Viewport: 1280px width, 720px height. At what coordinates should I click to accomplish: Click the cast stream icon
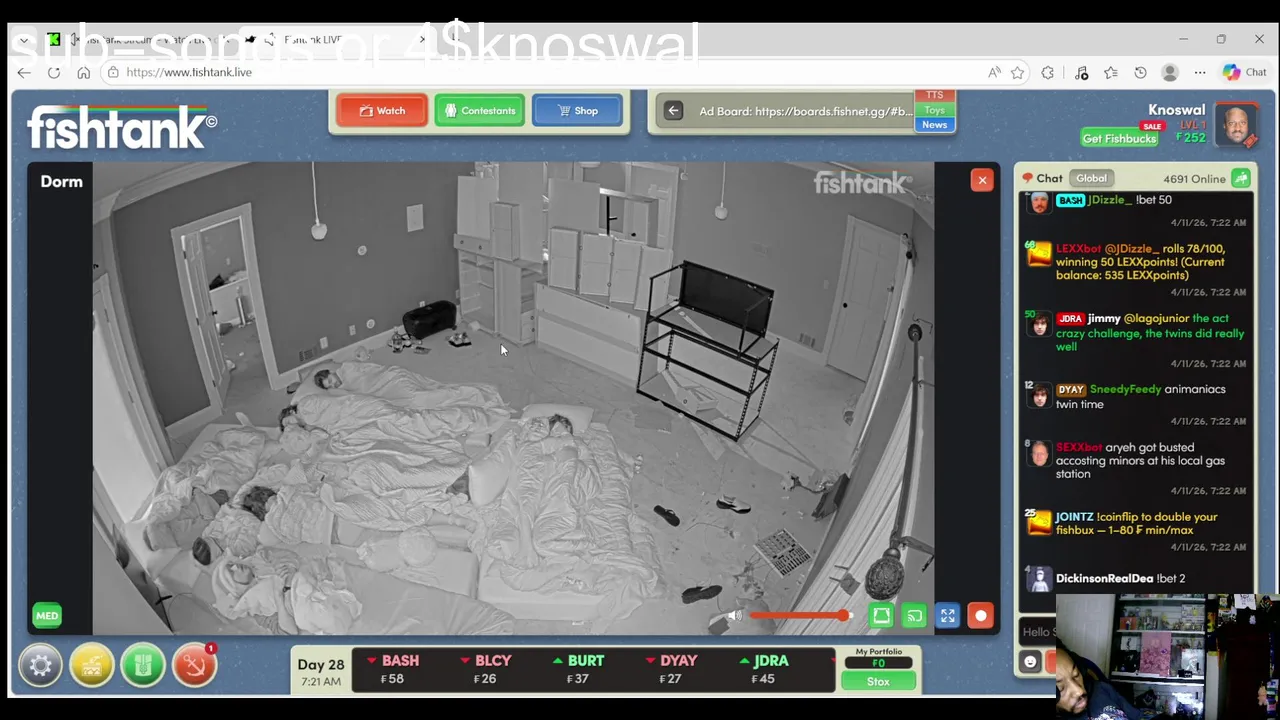point(914,616)
